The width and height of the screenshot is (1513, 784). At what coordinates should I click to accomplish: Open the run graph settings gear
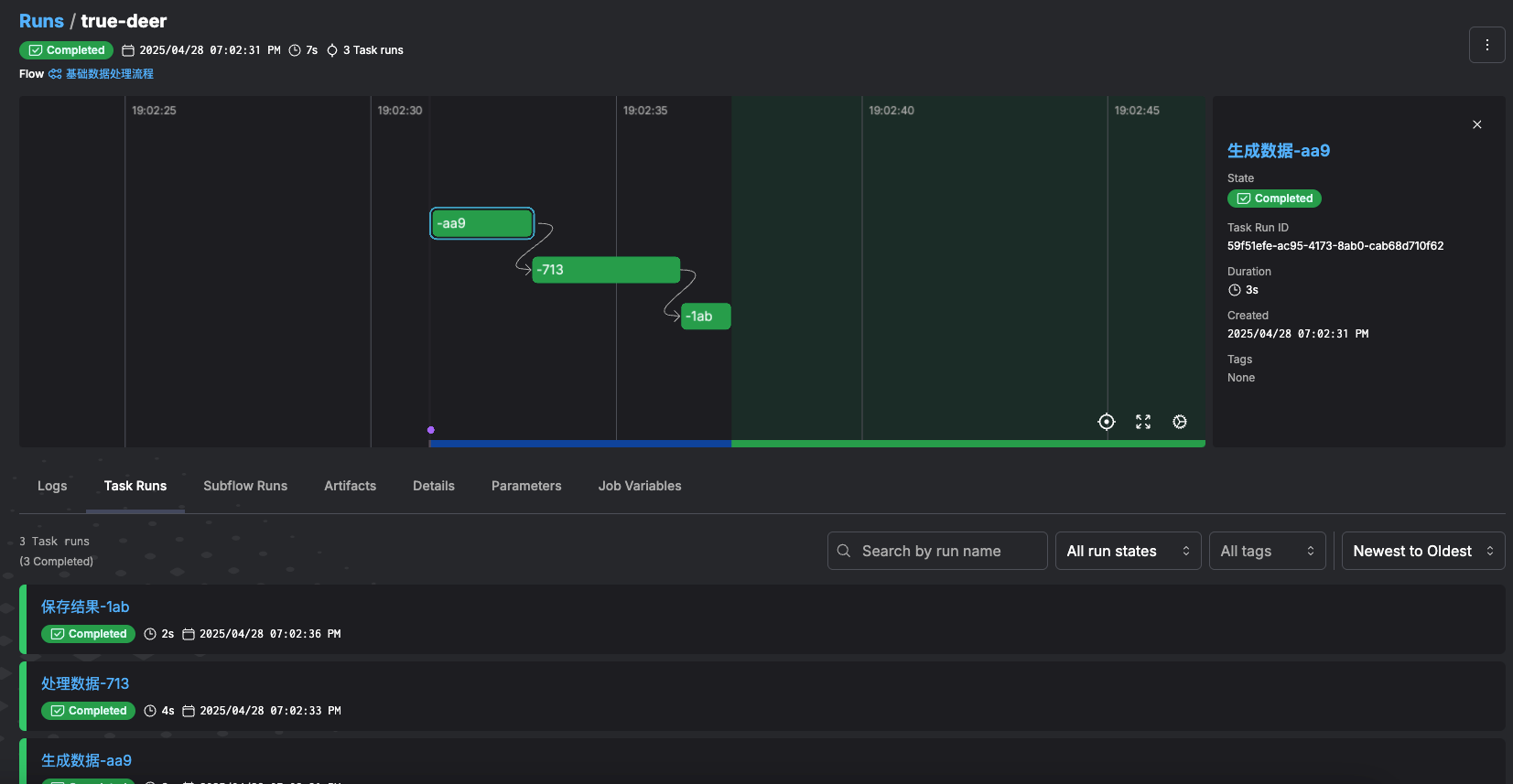pyautogui.click(x=1180, y=422)
